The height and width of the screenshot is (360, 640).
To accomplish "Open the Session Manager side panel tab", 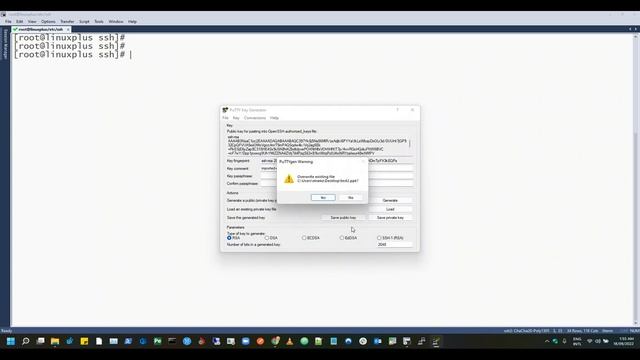I will coord(5,44).
